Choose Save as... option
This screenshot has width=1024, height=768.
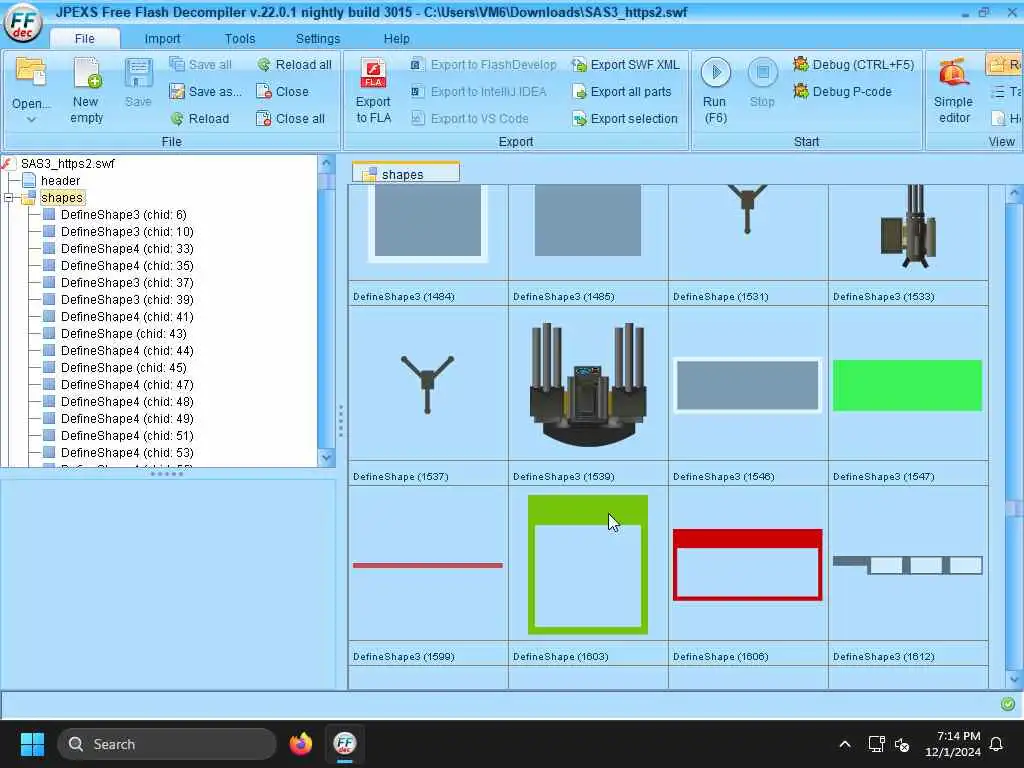[205, 91]
